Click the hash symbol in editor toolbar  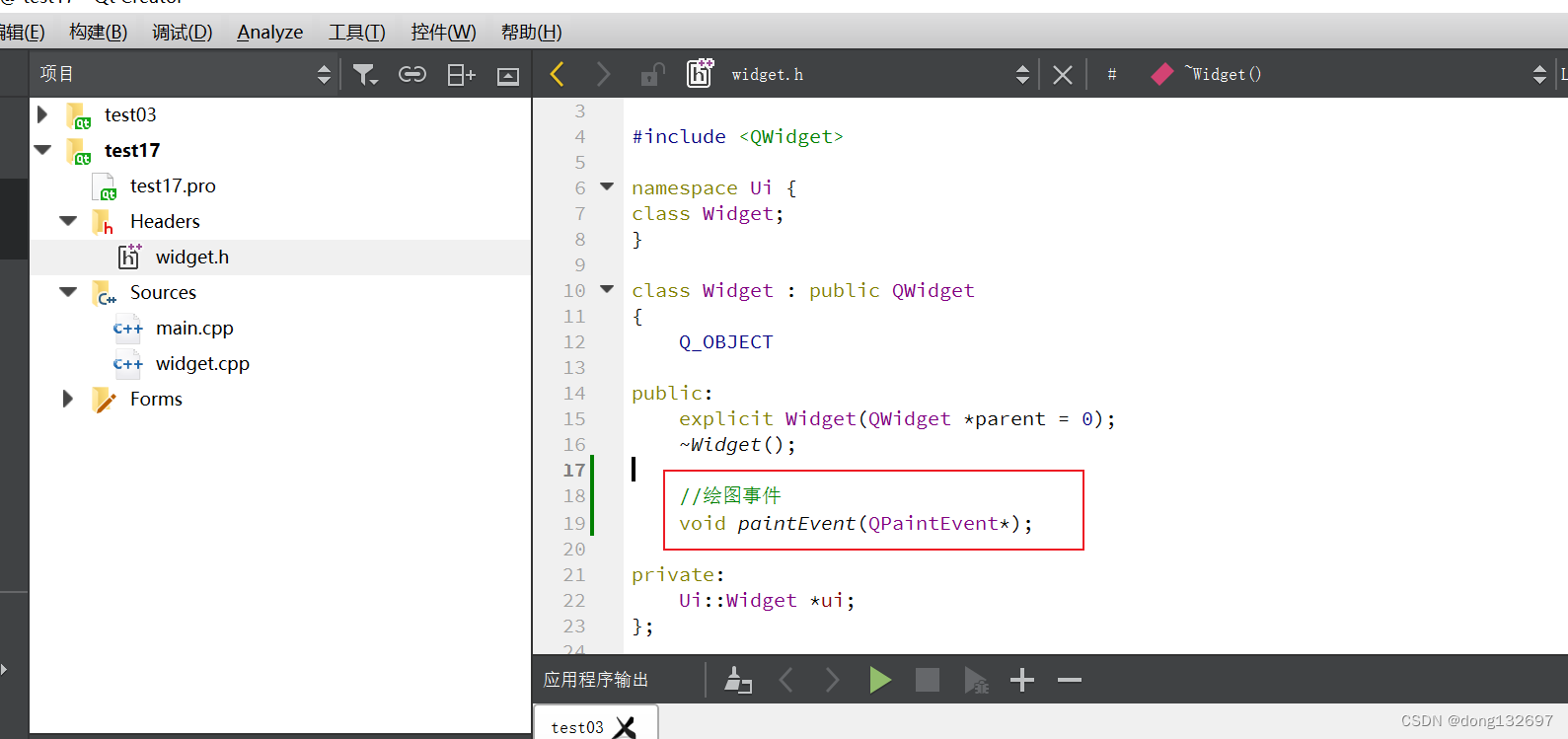pyautogui.click(x=1112, y=74)
